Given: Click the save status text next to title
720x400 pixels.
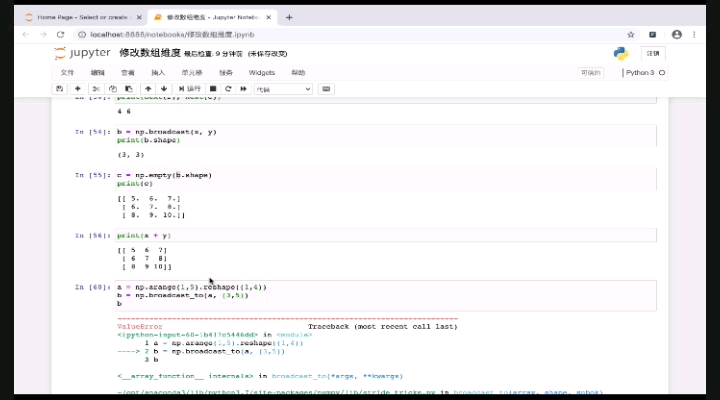Looking at the screenshot, I should click(236, 54).
